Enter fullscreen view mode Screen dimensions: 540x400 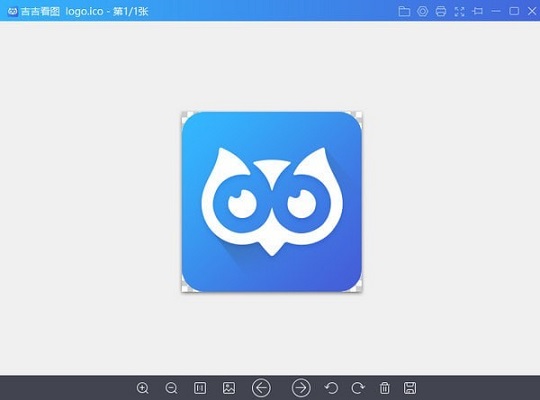(x=459, y=11)
